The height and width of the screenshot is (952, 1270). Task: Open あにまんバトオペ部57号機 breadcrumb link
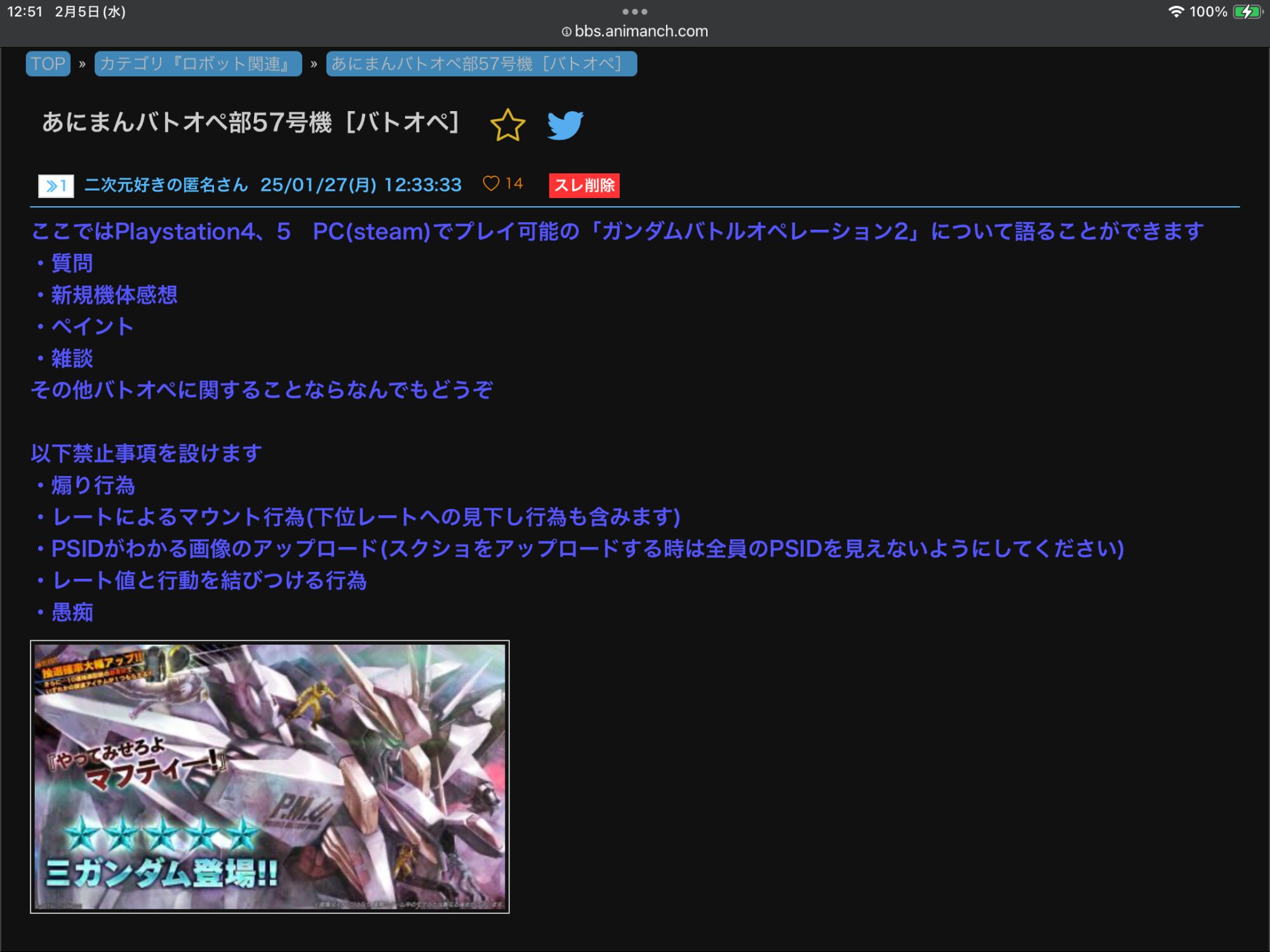[x=481, y=64]
